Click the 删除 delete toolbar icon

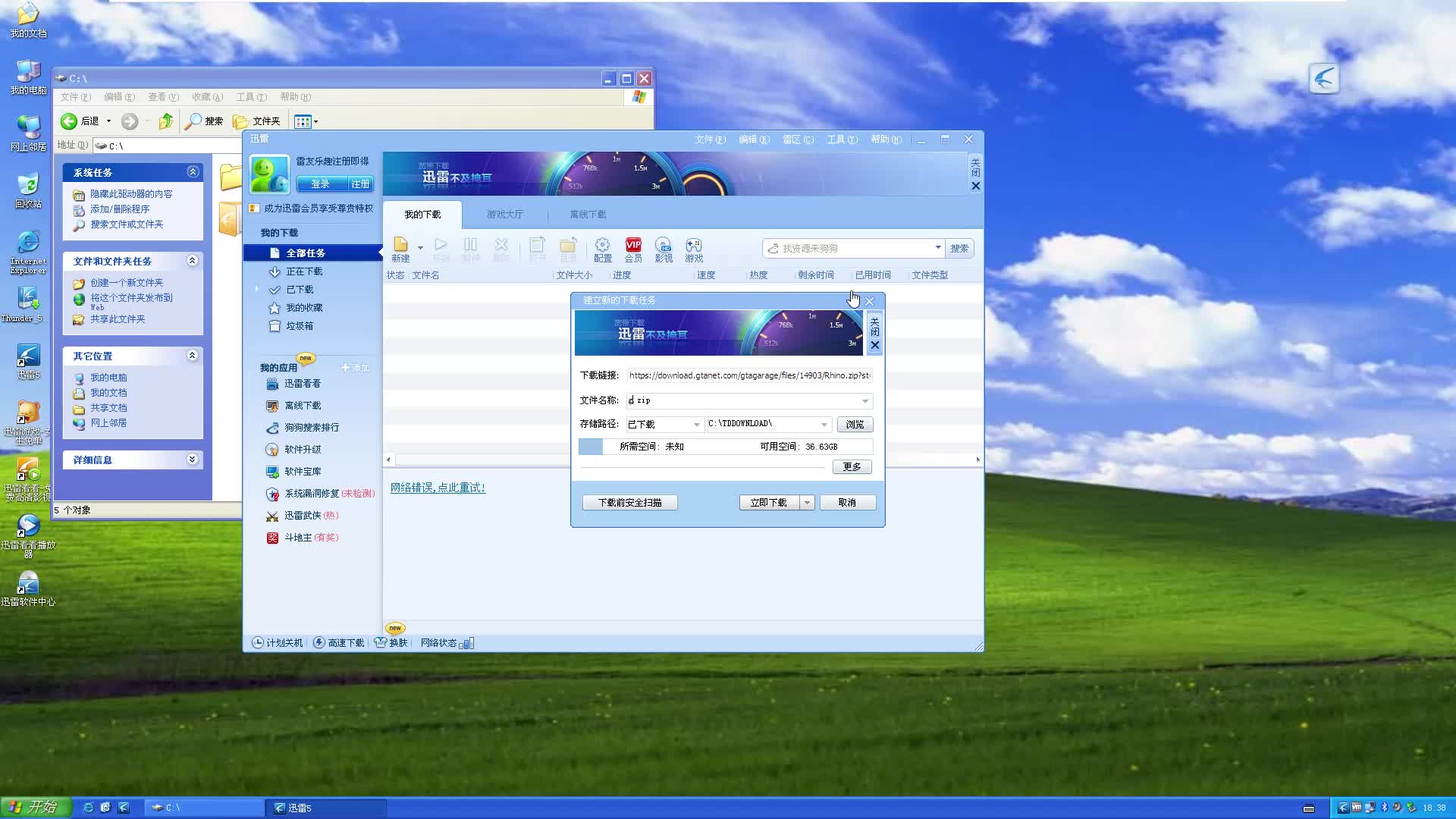coord(501,249)
